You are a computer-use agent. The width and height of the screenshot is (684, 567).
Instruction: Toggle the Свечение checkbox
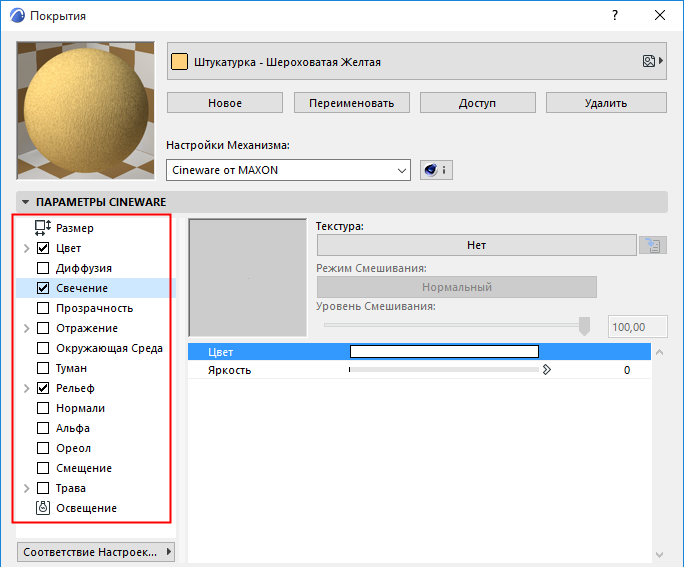click(x=43, y=288)
